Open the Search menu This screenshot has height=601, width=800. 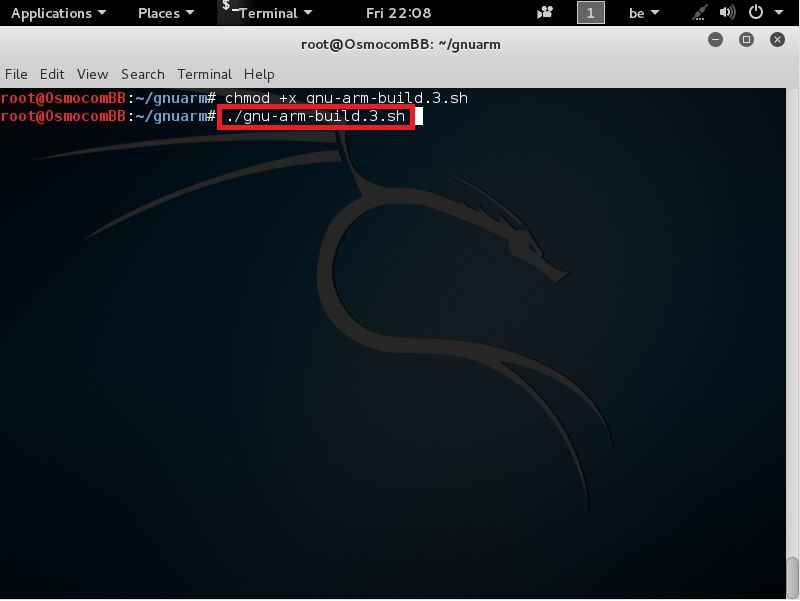143,74
